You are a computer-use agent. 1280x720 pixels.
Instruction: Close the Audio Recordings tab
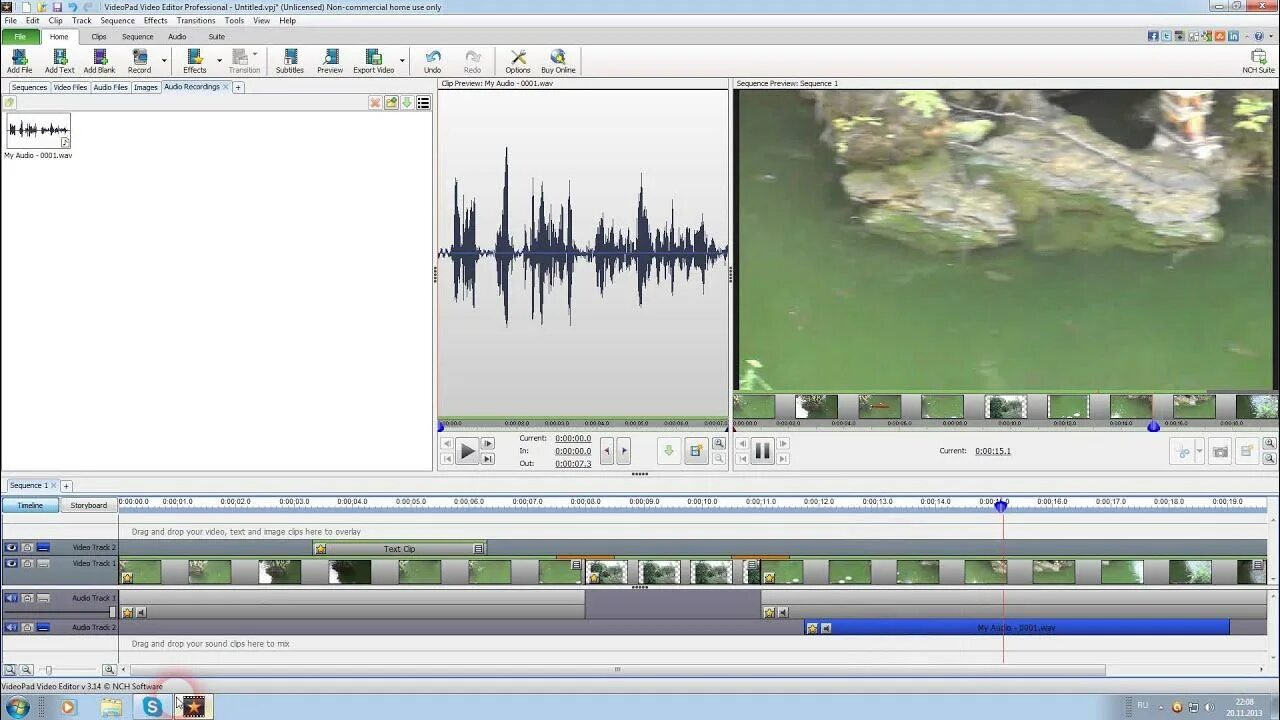pyautogui.click(x=225, y=87)
